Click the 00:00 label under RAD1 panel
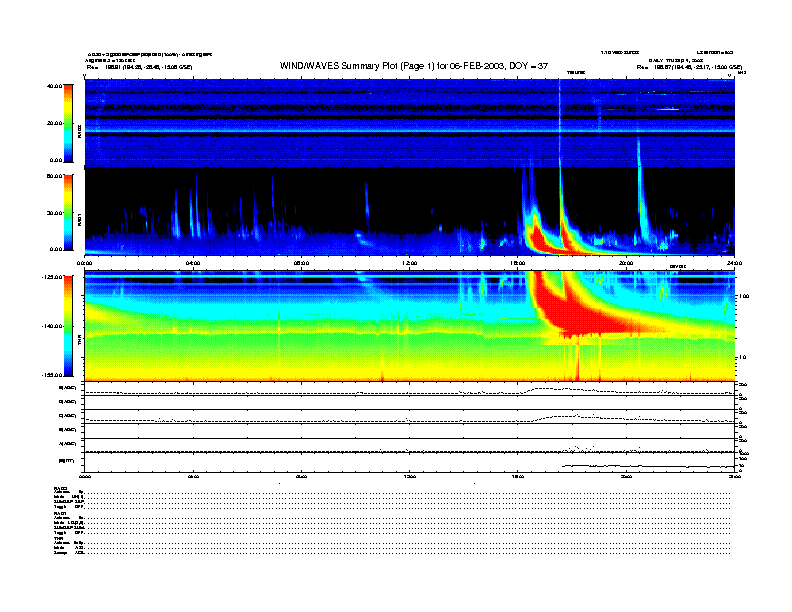The width and height of the screenshot is (792, 612). (85, 263)
